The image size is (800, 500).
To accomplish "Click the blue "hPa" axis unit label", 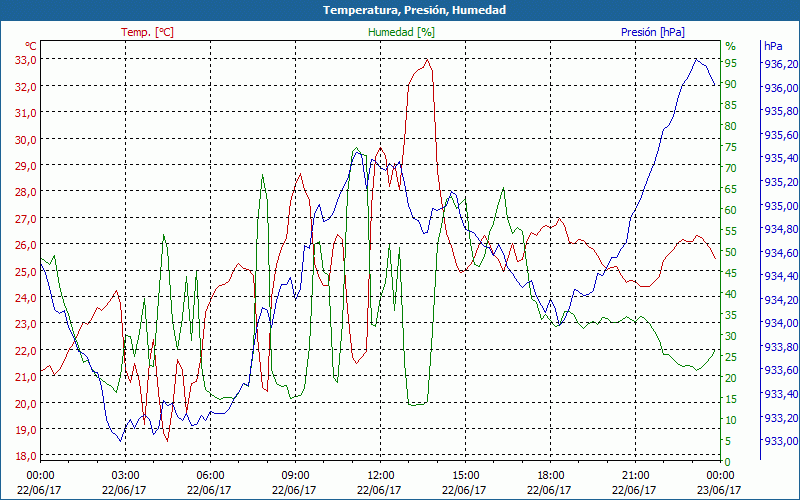I will pyautogui.click(x=773, y=46).
